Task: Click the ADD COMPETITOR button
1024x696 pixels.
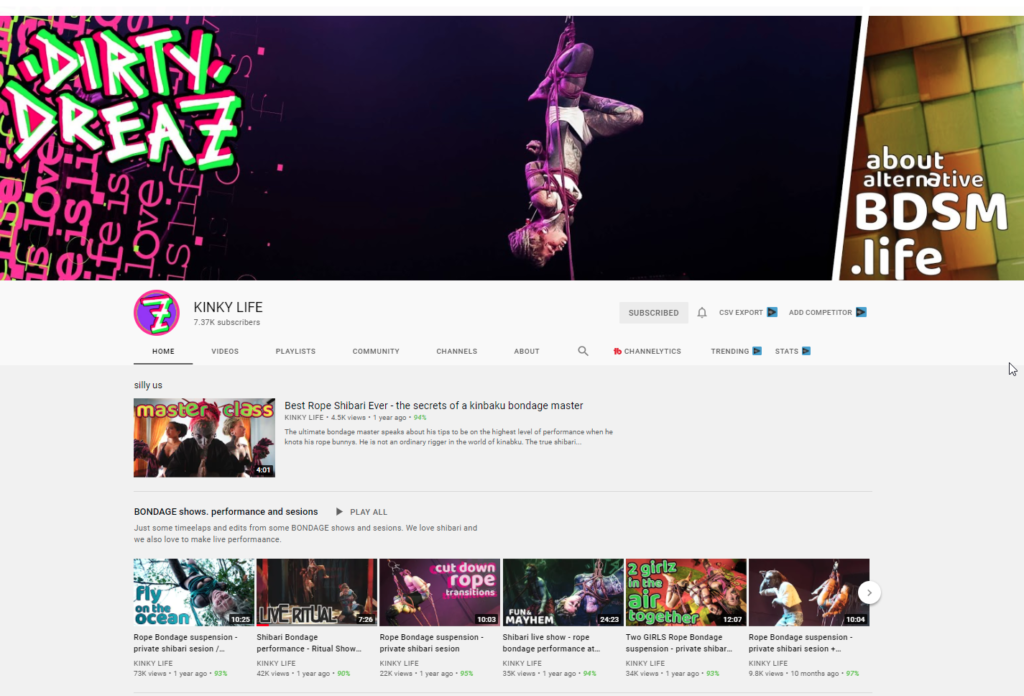Action: pyautogui.click(x=827, y=313)
